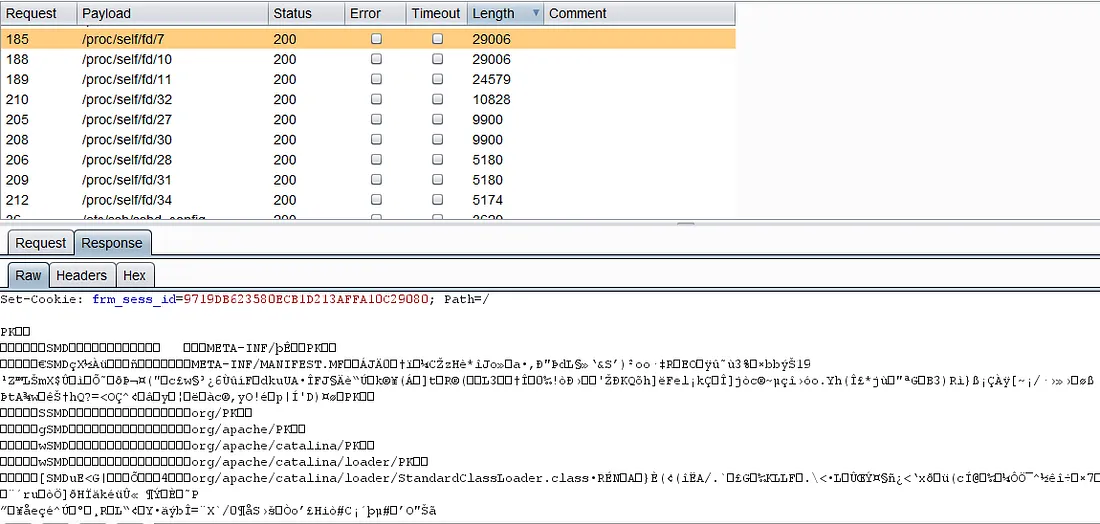Tick the Error checkbox for request 185
Image resolution: width=1100 pixels, height=524 pixels.
(376, 39)
